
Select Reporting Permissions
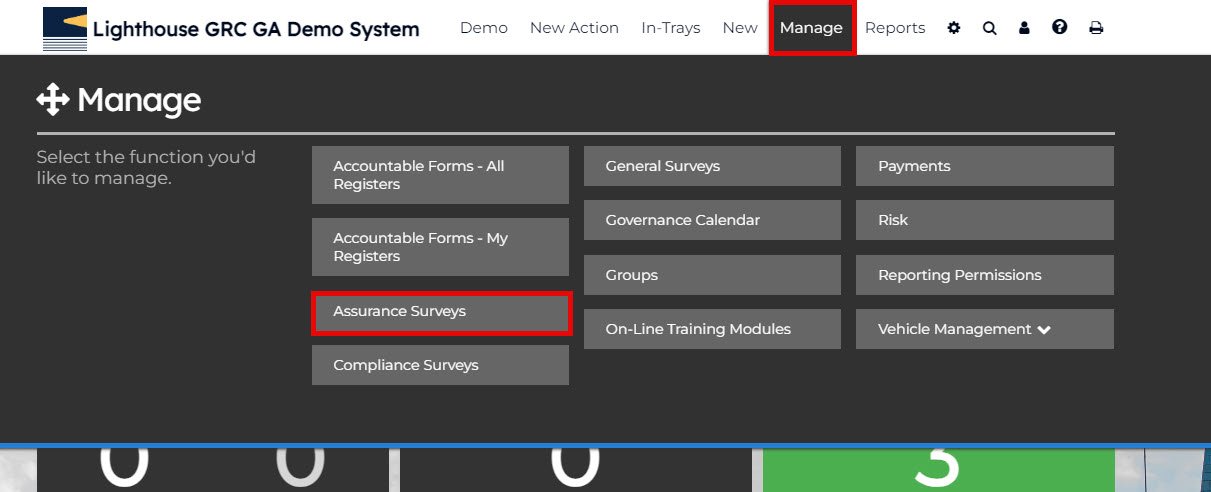pos(984,275)
